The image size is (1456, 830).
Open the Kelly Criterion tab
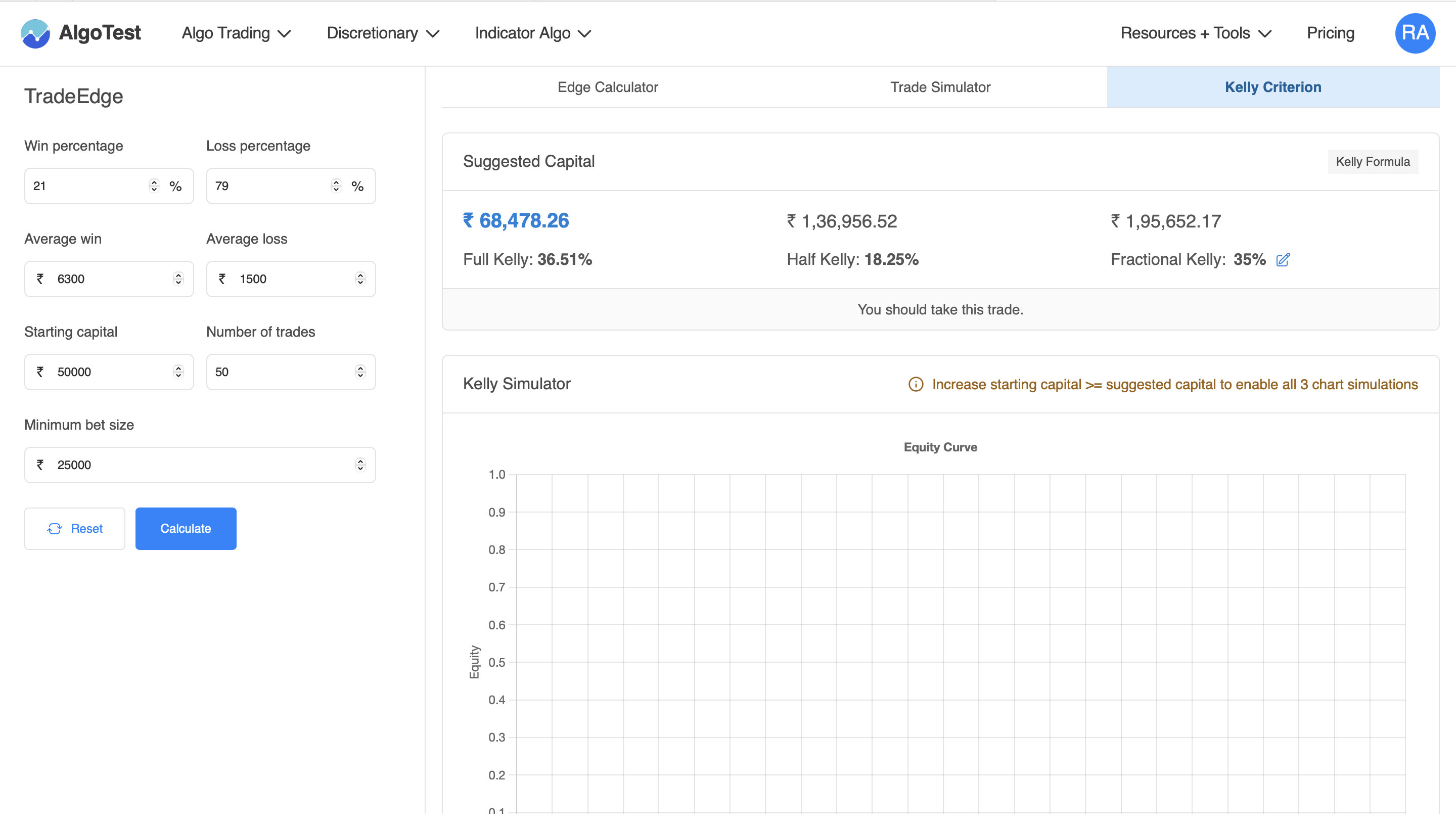point(1272,86)
